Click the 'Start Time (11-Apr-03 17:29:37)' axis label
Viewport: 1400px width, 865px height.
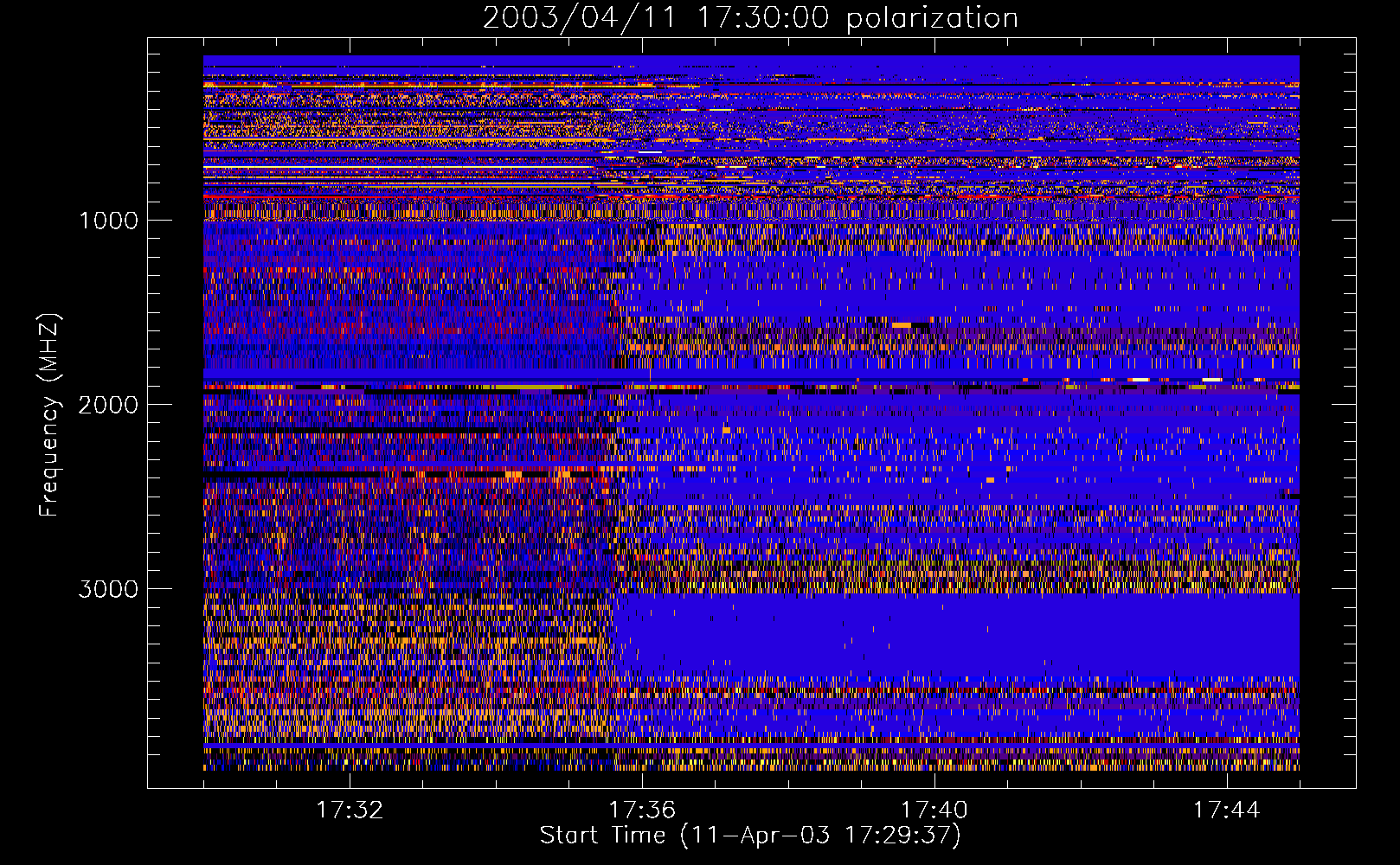point(750,836)
